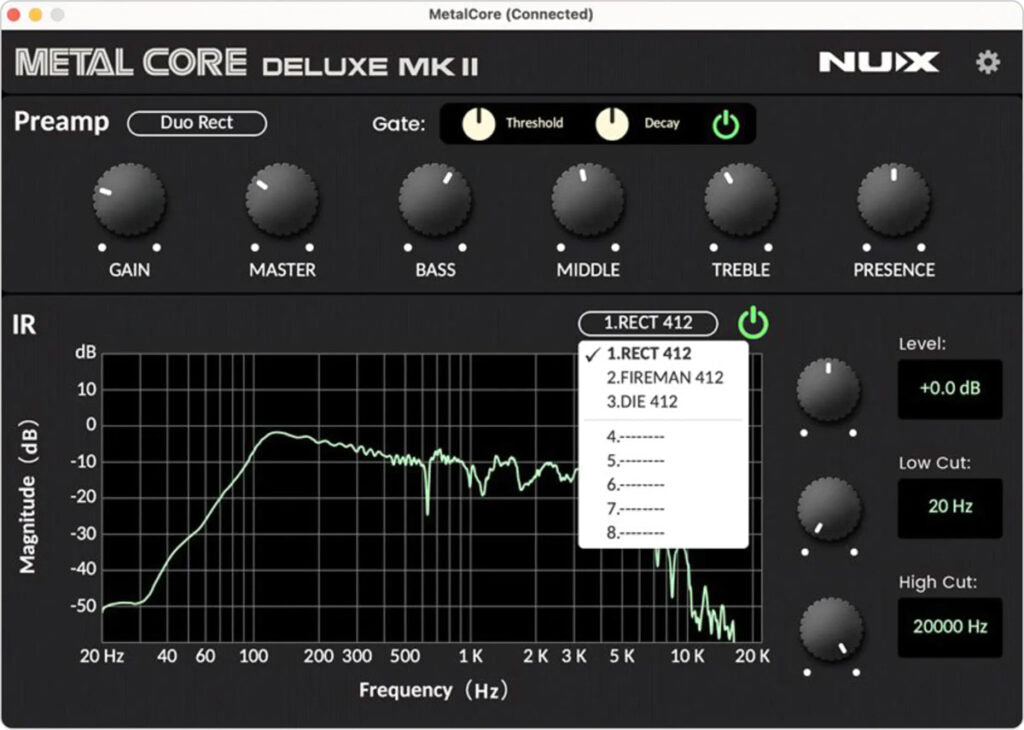
Task: Click the PRESENCE knob
Action: pyautogui.click(x=893, y=199)
